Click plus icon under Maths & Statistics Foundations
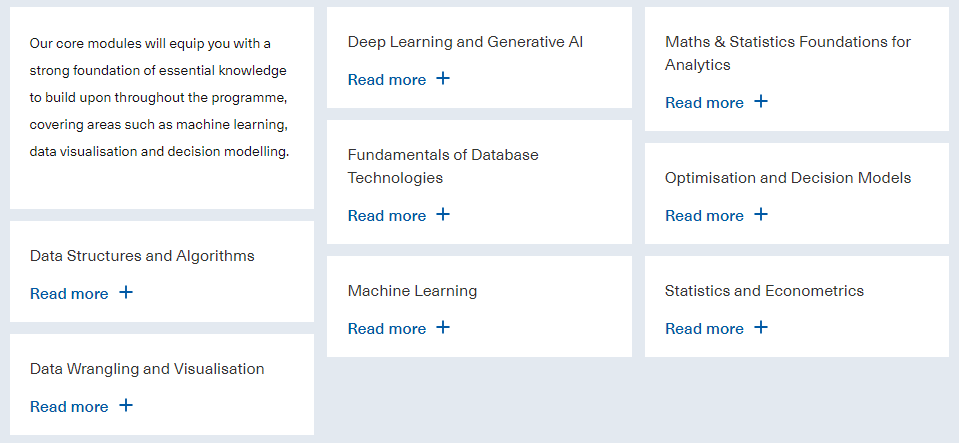Viewport: 959px width, 443px height. (760, 101)
